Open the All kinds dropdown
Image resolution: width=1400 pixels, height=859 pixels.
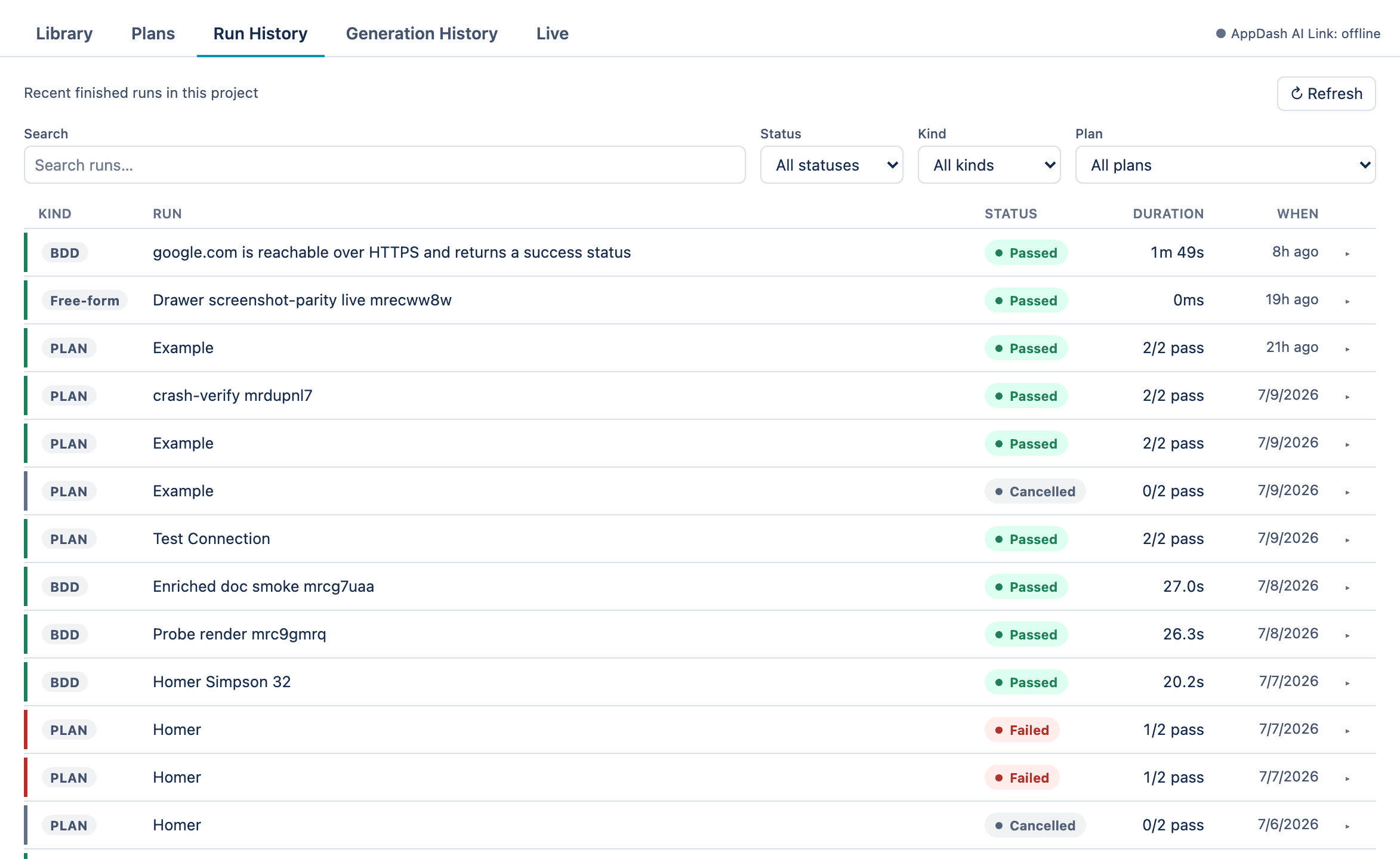(x=989, y=165)
